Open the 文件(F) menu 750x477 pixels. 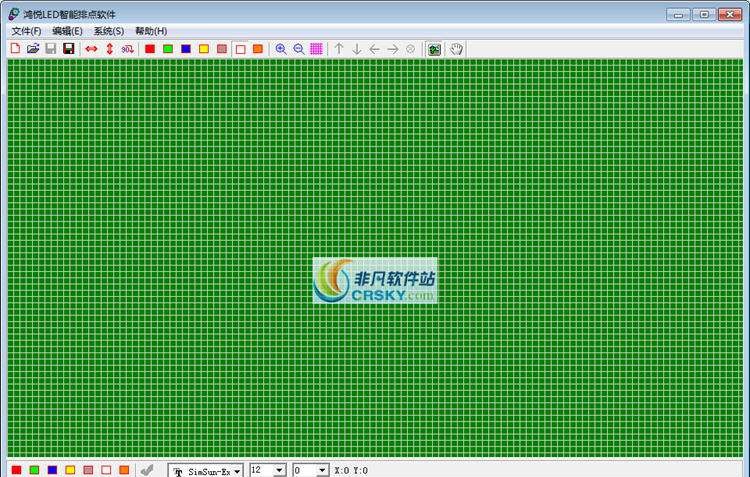pos(26,31)
